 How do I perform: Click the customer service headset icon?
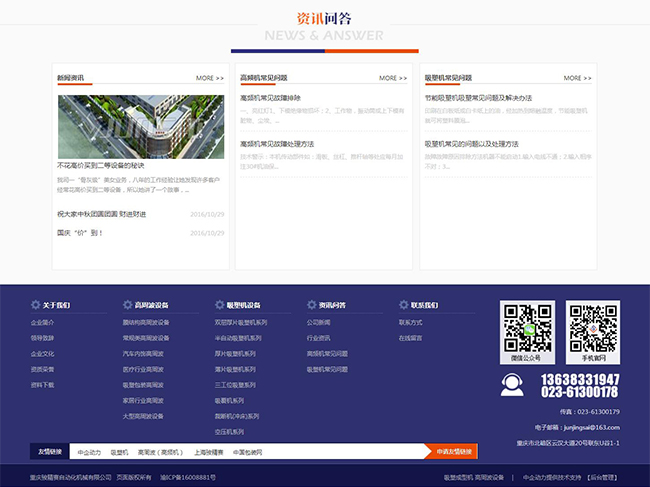(512, 385)
